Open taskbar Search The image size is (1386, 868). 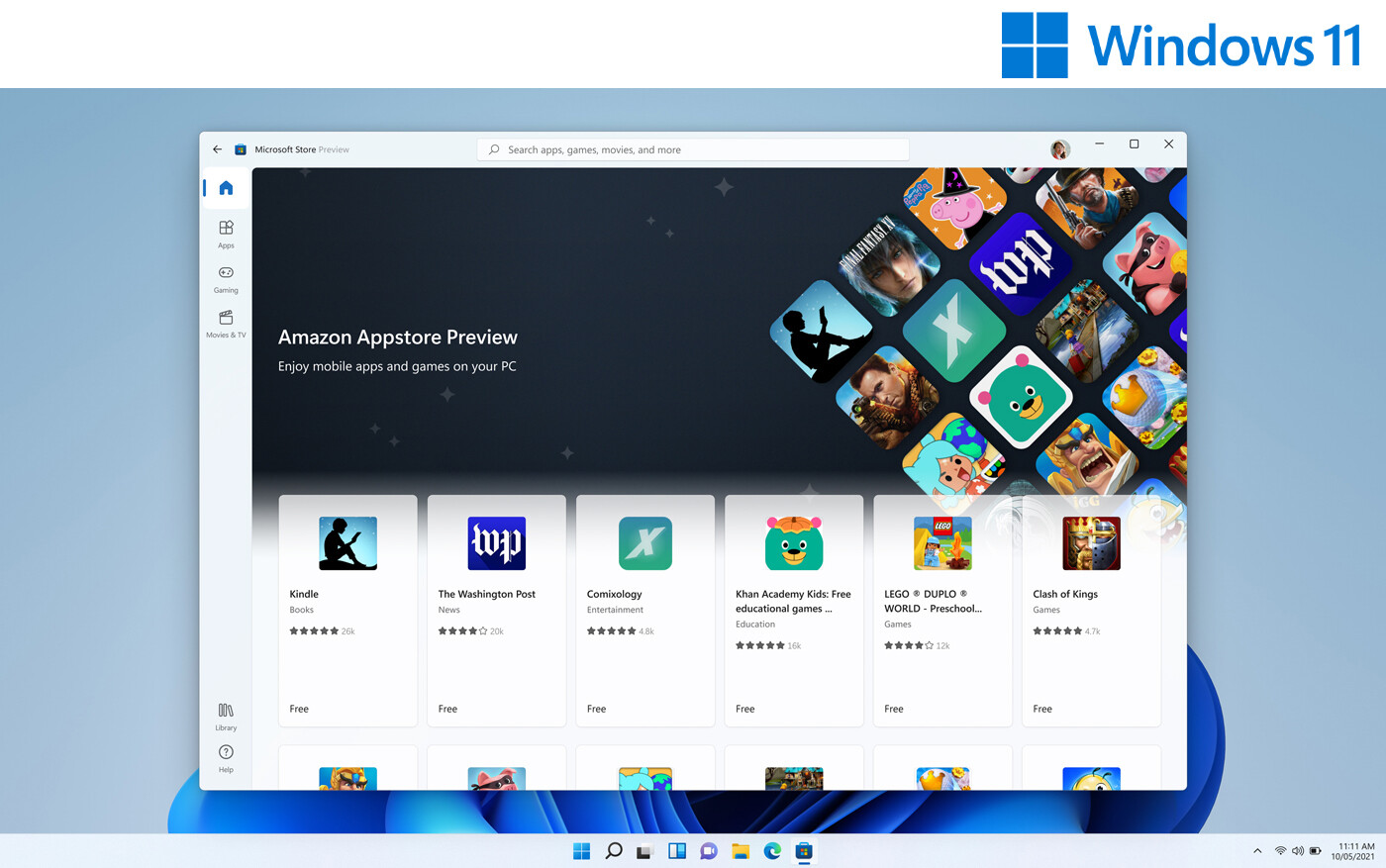coord(614,851)
